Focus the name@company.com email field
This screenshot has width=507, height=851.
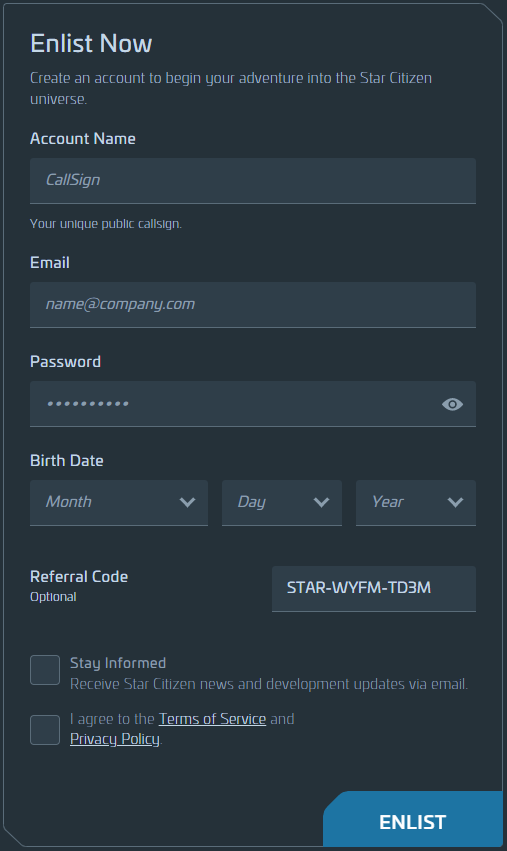(253, 304)
